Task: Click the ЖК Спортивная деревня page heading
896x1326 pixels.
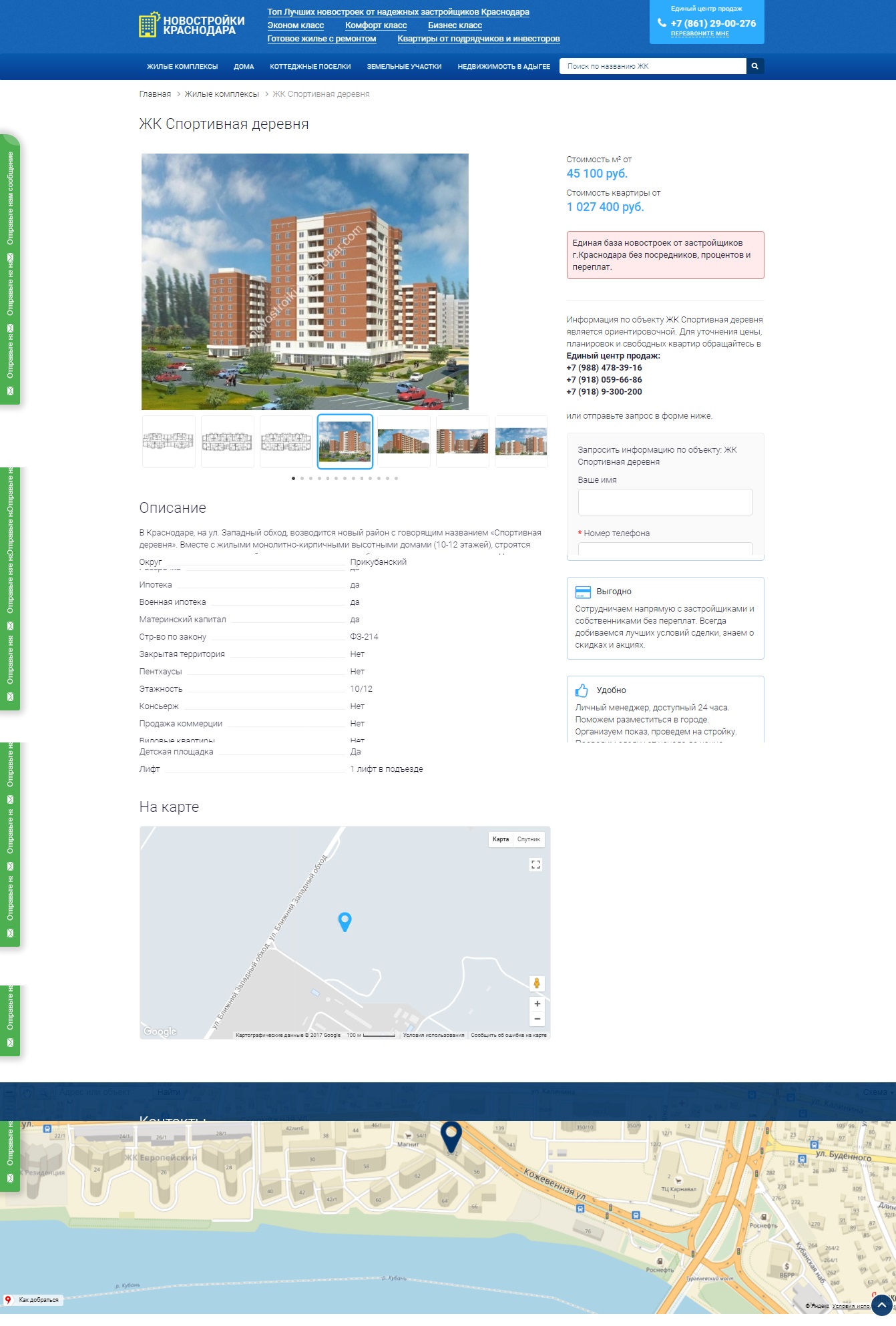Action: point(224,124)
